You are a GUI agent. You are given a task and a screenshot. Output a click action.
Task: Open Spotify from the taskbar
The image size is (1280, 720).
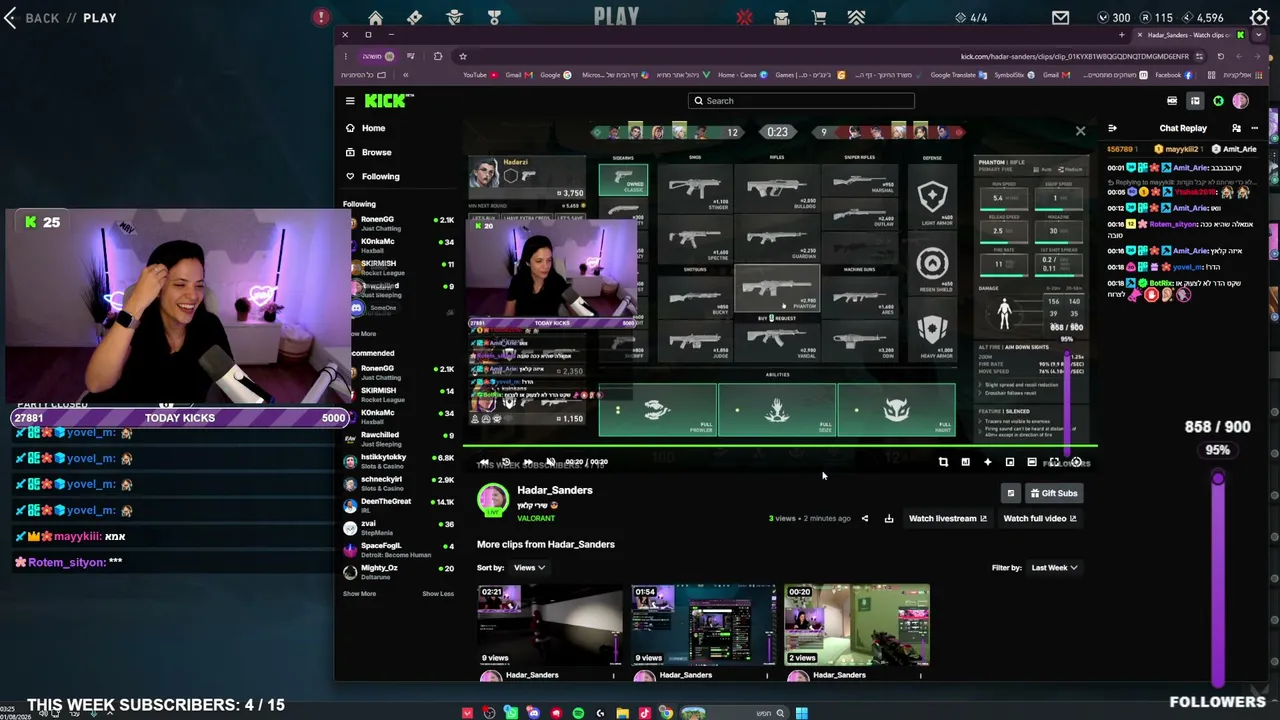tap(578, 713)
